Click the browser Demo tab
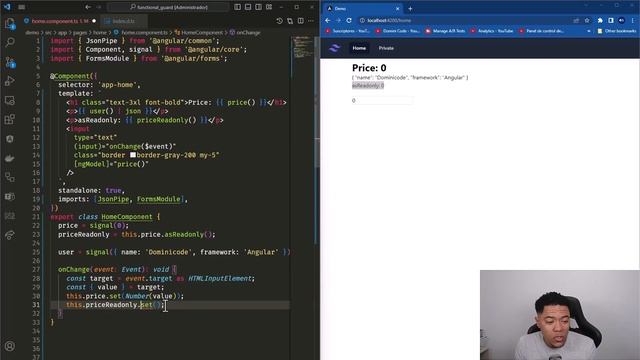This screenshot has height=360, width=640. pos(363,8)
